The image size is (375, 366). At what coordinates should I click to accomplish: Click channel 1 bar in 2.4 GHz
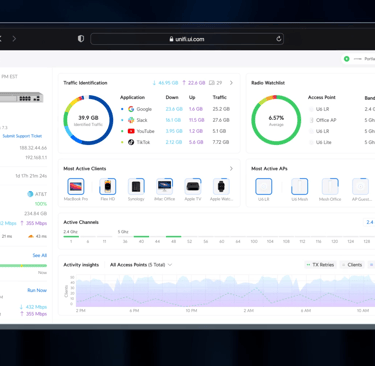click(x=71, y=236)
